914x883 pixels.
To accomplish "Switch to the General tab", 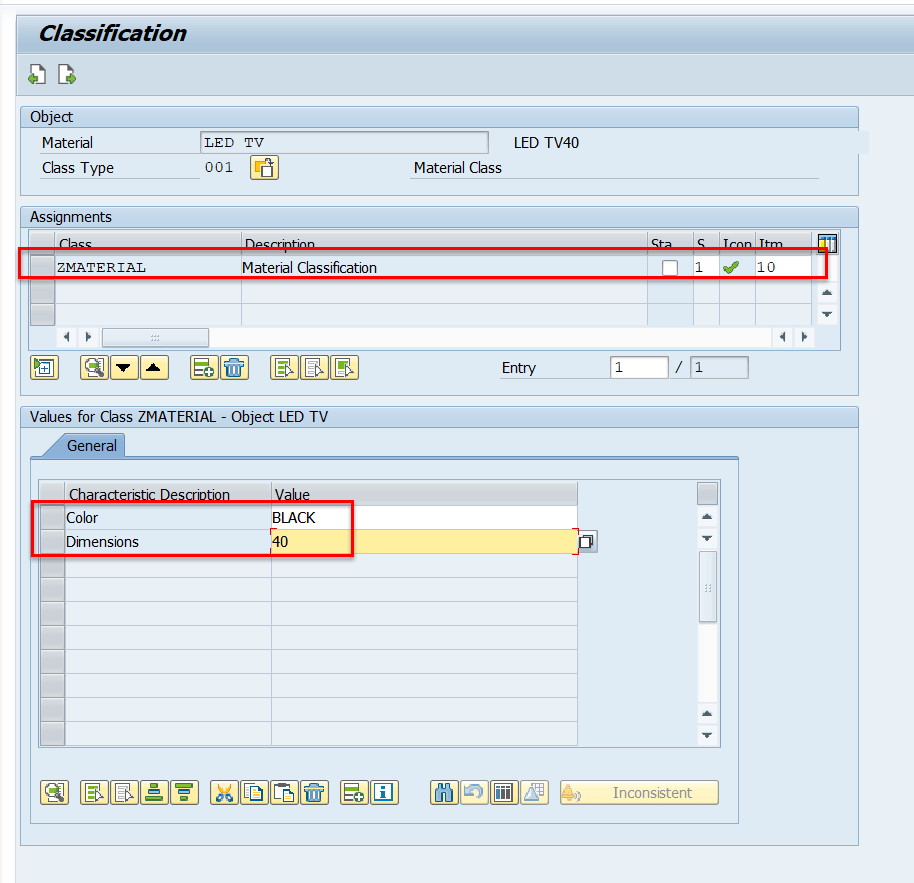I will tap(93, 446).
